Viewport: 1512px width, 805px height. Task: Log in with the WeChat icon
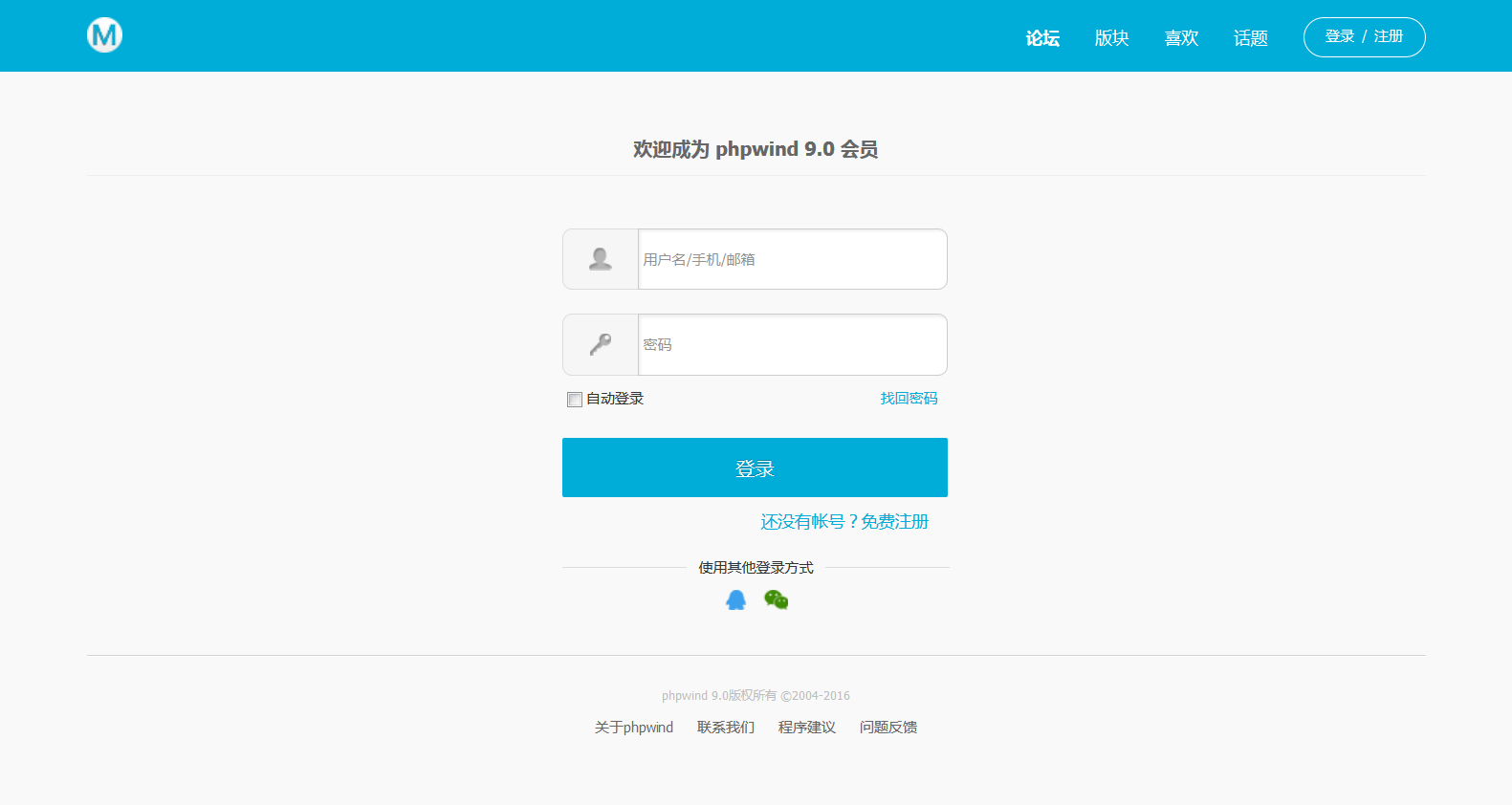click(776, 599)
